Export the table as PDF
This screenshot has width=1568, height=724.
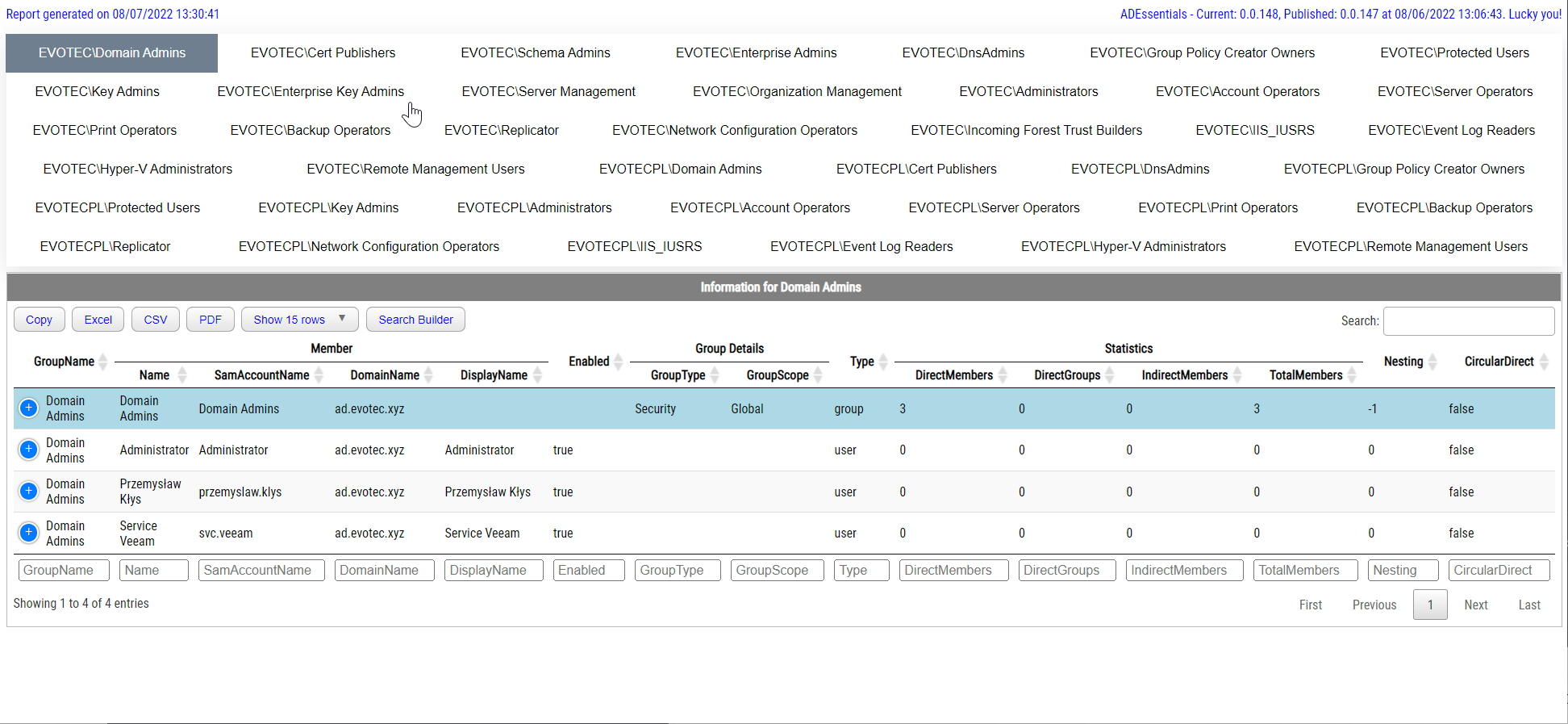point(210,320)
